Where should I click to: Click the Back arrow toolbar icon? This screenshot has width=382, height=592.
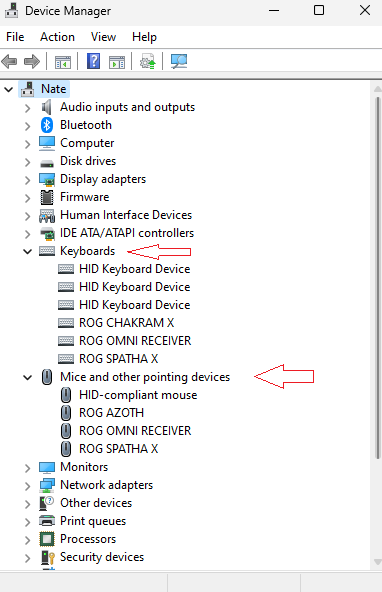[x=9, y=61]
